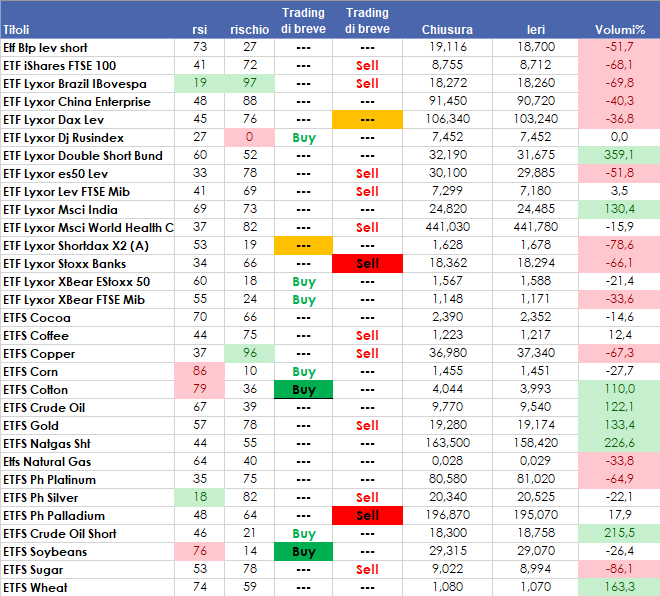Select volume value -51,7
660x596 pixels.
[619, 47]
